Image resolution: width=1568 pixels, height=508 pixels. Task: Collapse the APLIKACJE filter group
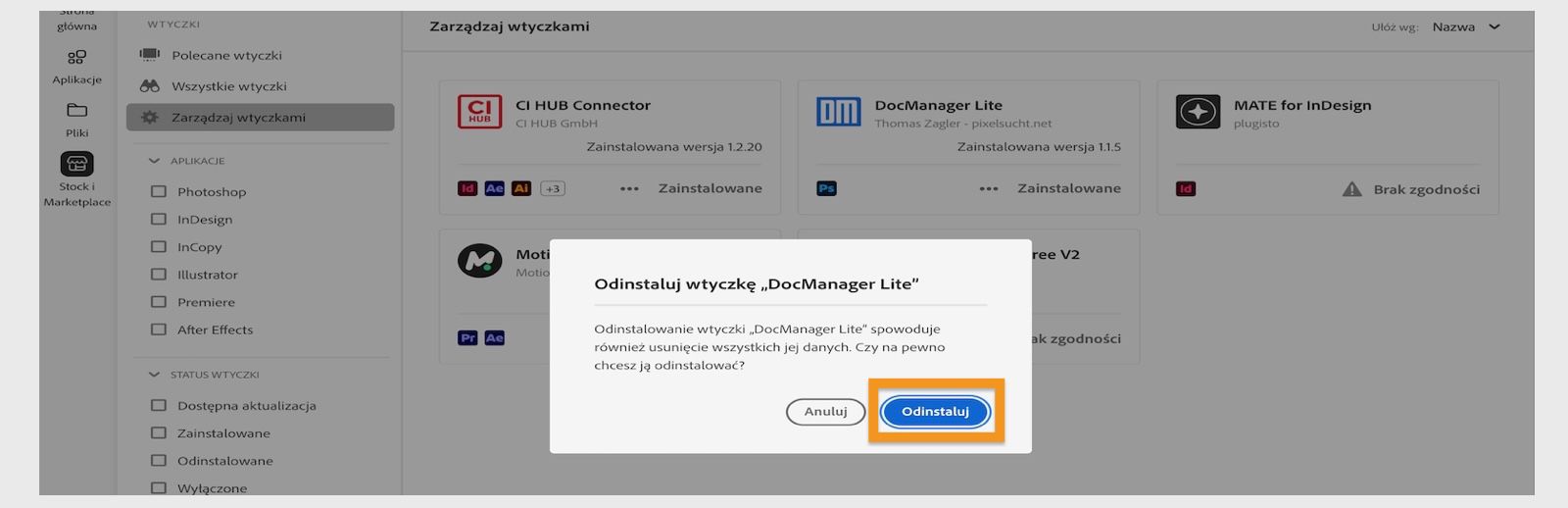[153, 161]
